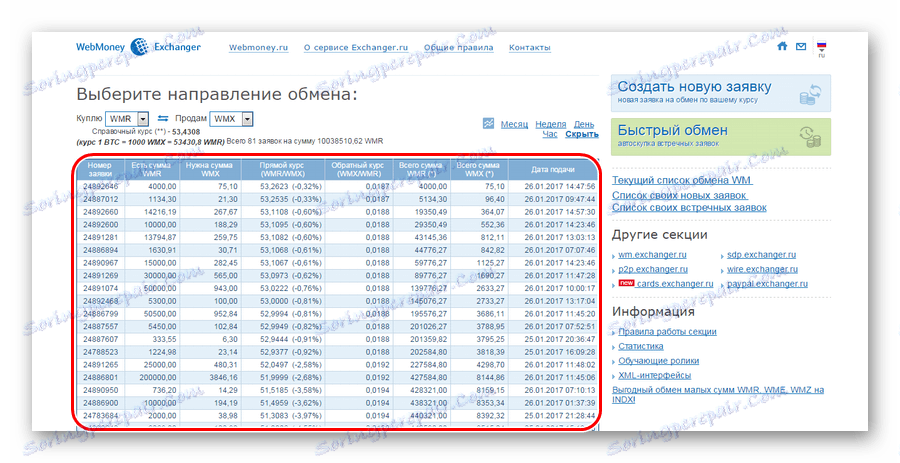Click Создать новую заявку button

click(720, 93)
